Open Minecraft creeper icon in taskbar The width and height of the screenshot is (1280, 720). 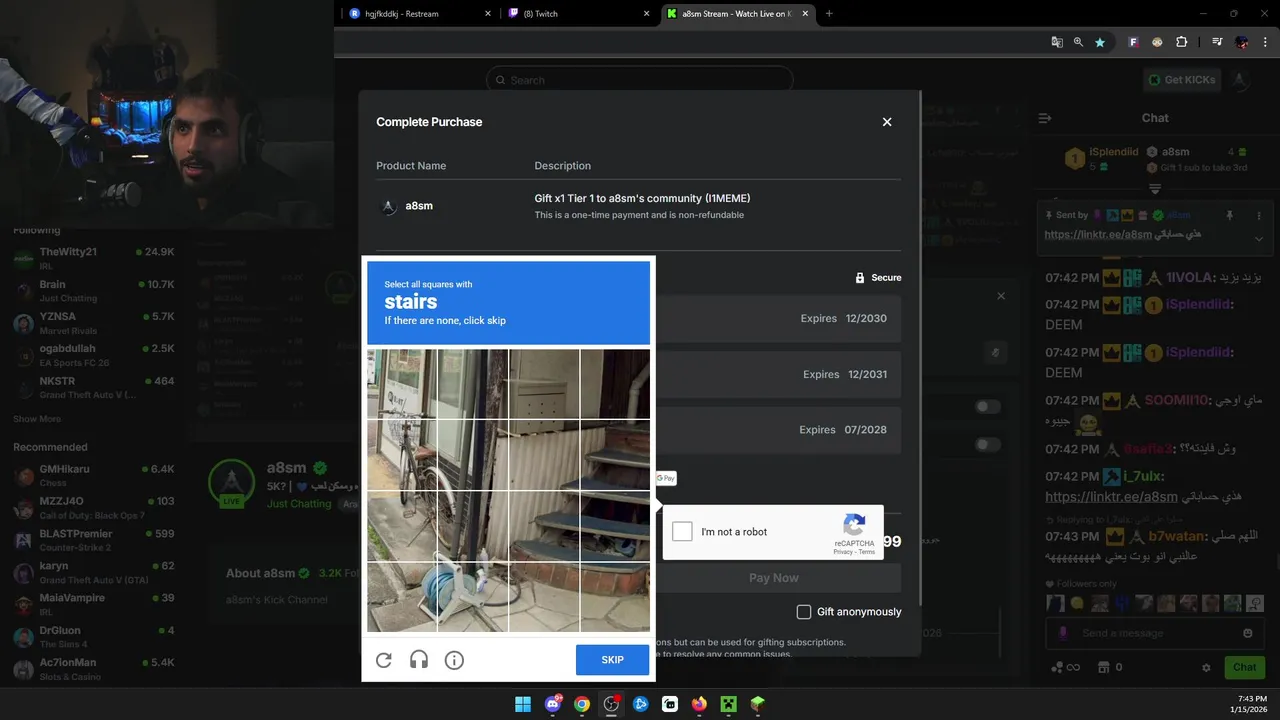click(x=729, y=704)
